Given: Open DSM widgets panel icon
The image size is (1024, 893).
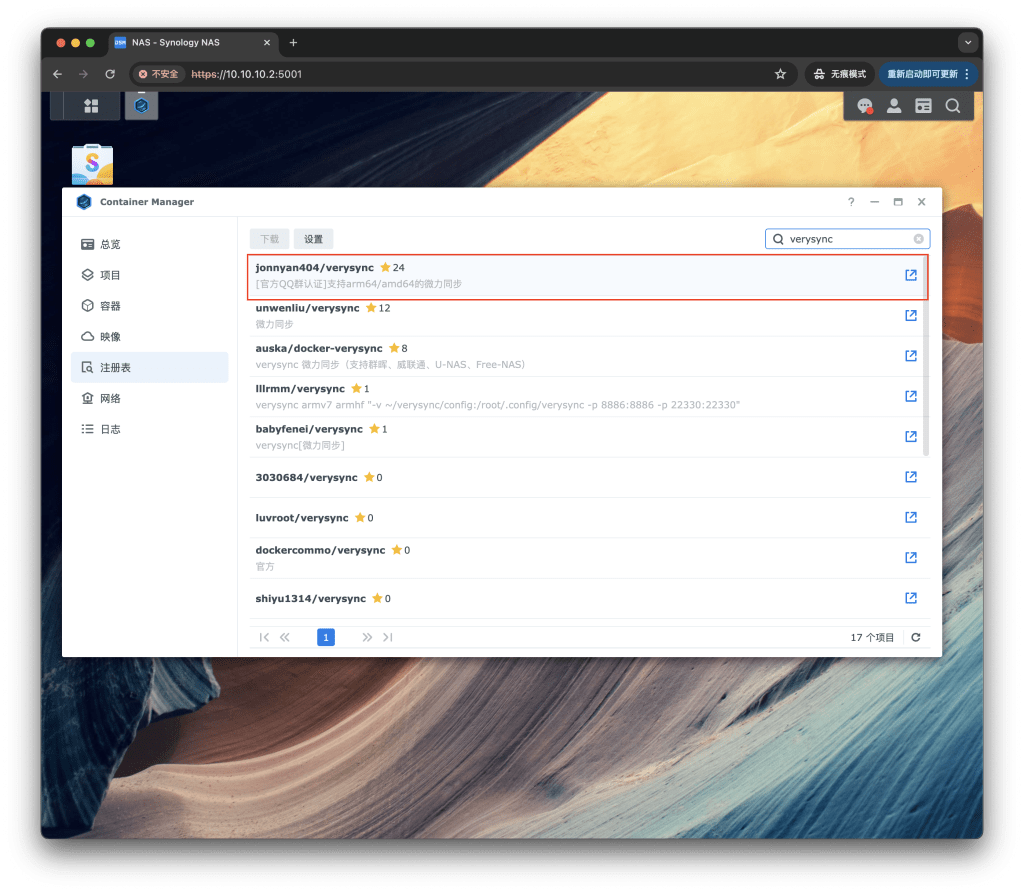Looking at the screenshot, I should point(923,106).
